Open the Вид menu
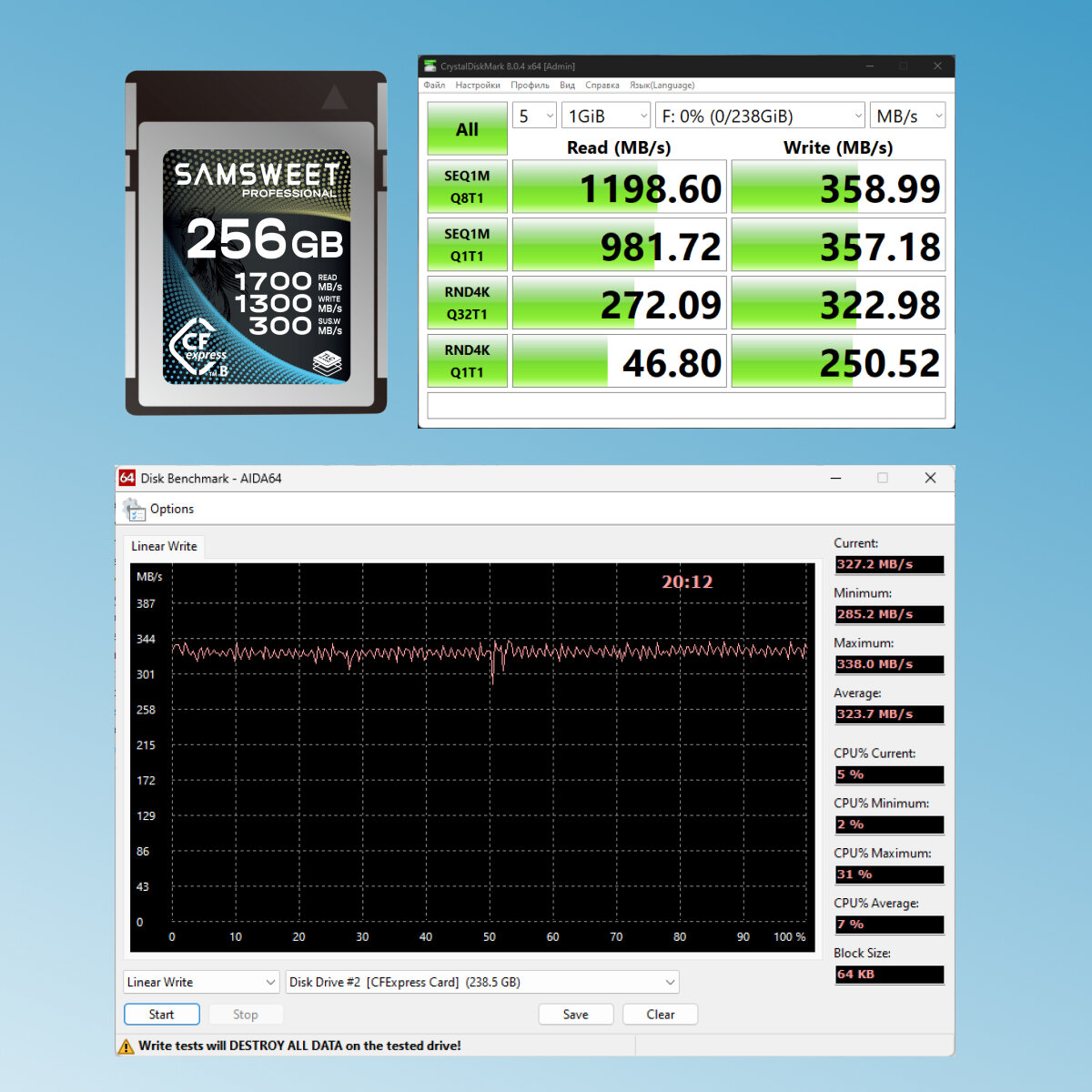Viewport: 1092px width, 1092px height. coord(567,86)
